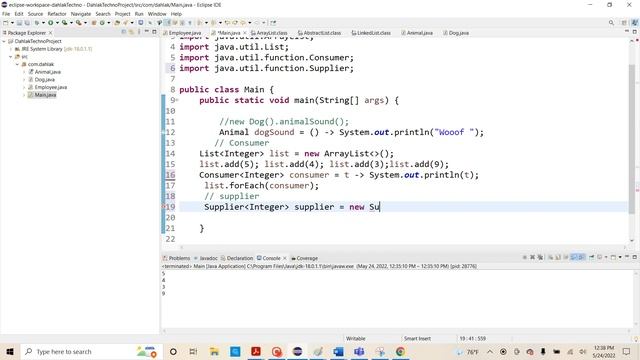Click the External Tools run icon
This screenshot has width=640, height=360.
pyautogui.click(x=78, y=23)
